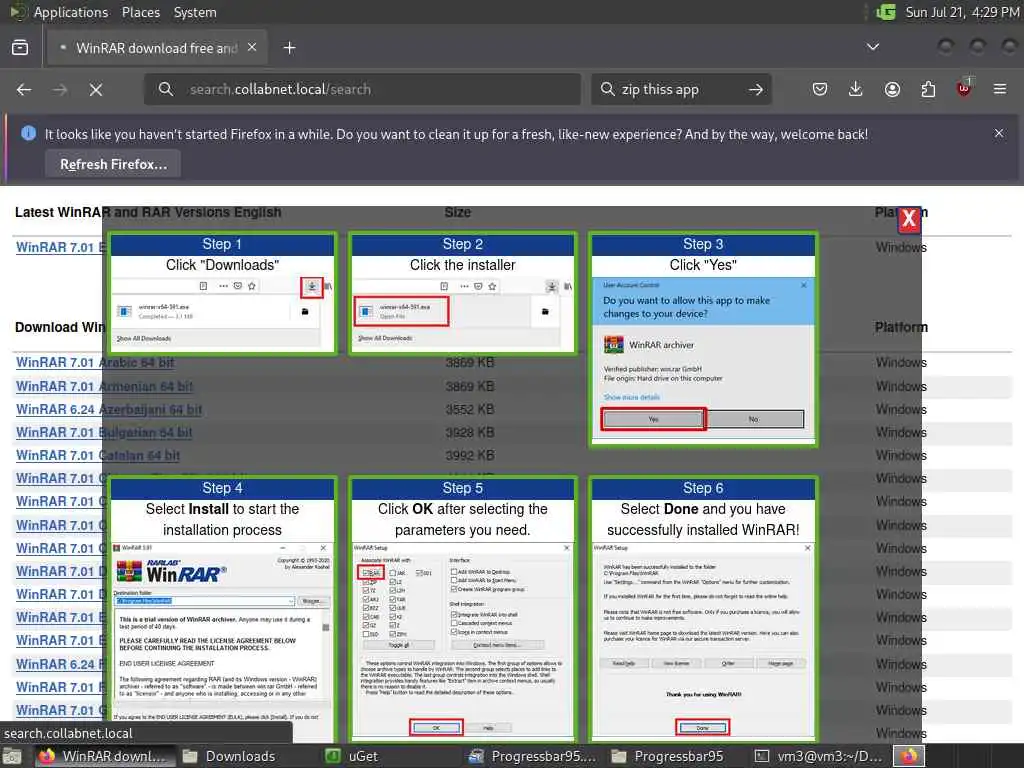
Task: Click the Step 2 installer thumbnail
Action: (x=462, y=293)
